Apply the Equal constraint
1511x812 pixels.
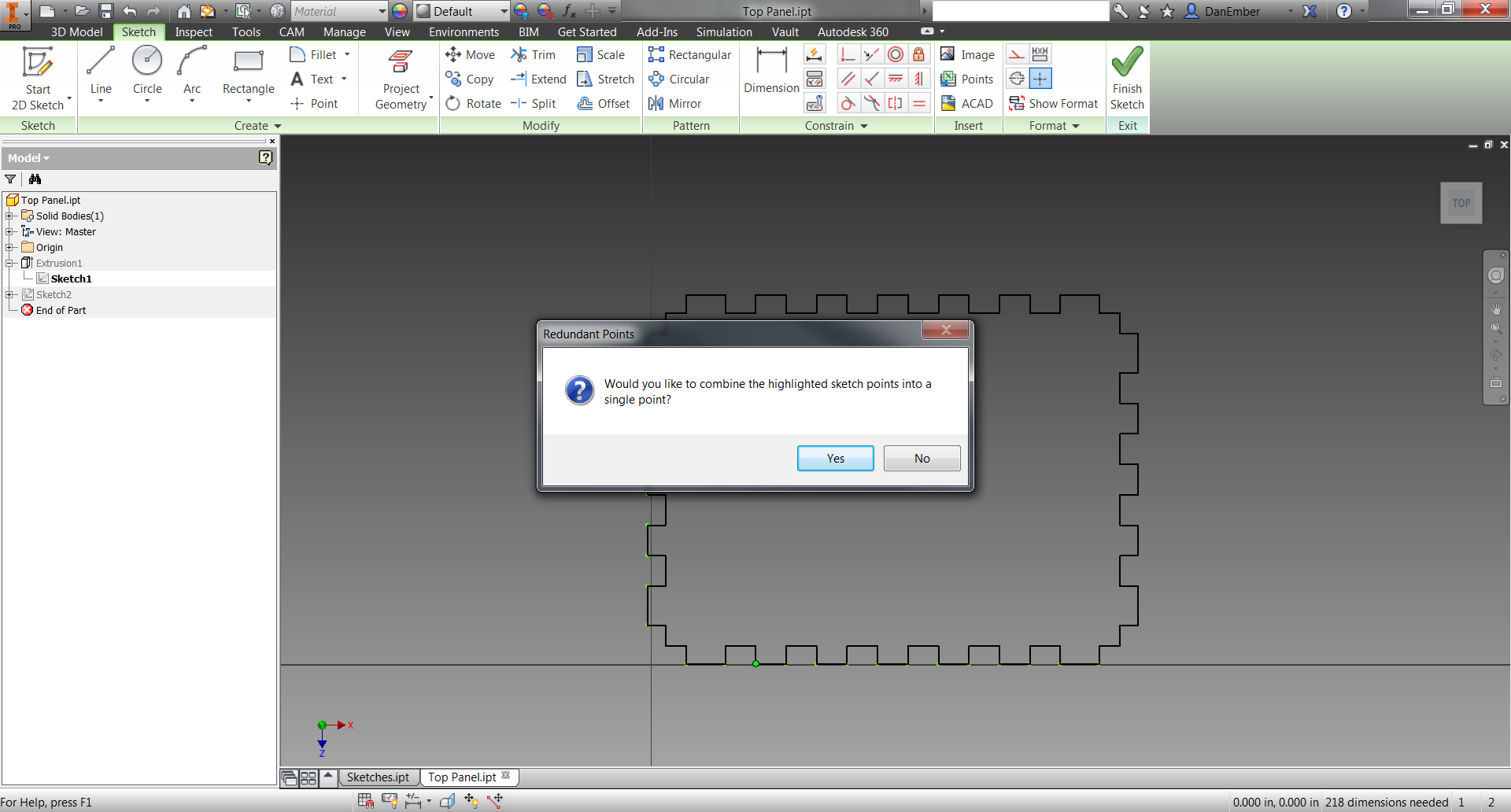918,103
